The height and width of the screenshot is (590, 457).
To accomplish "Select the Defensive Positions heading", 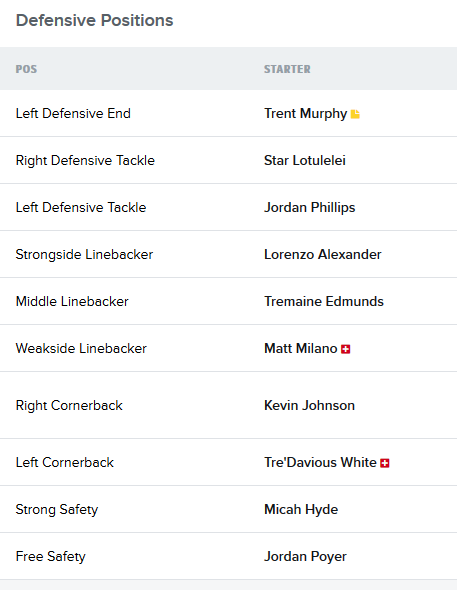I will coord(94,20).
